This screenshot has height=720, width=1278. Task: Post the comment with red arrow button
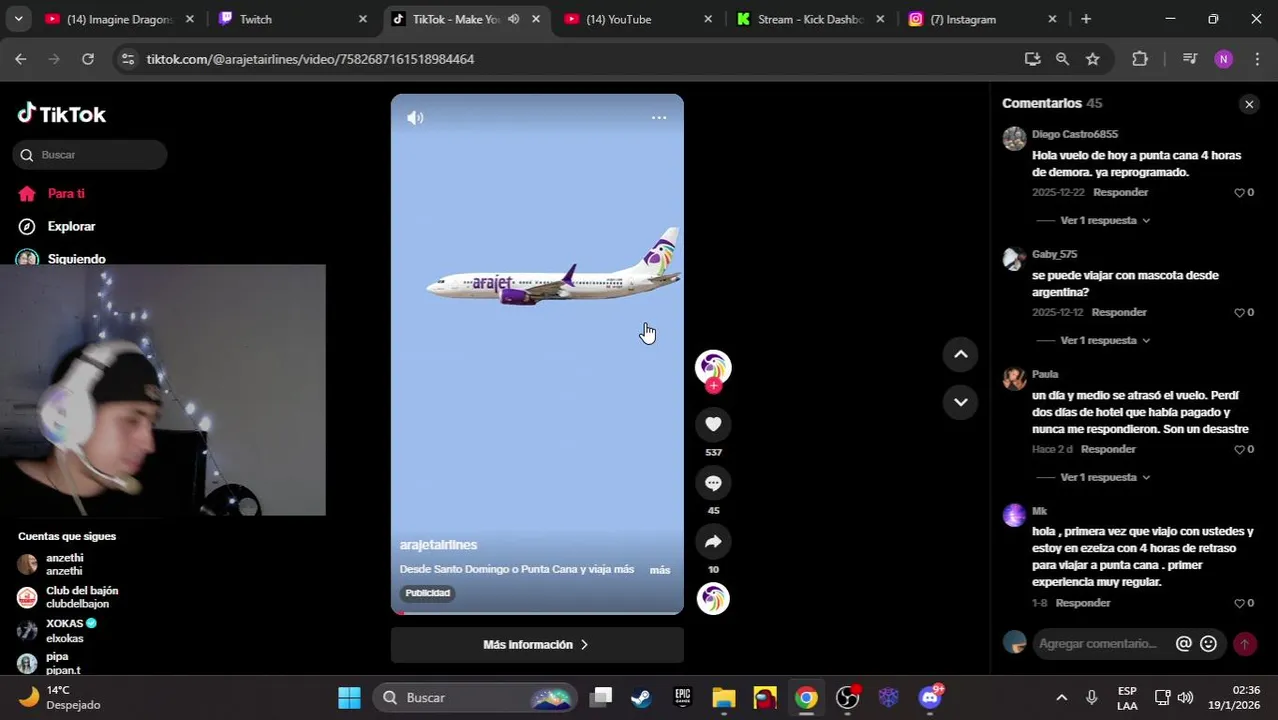pos(1245,644)
